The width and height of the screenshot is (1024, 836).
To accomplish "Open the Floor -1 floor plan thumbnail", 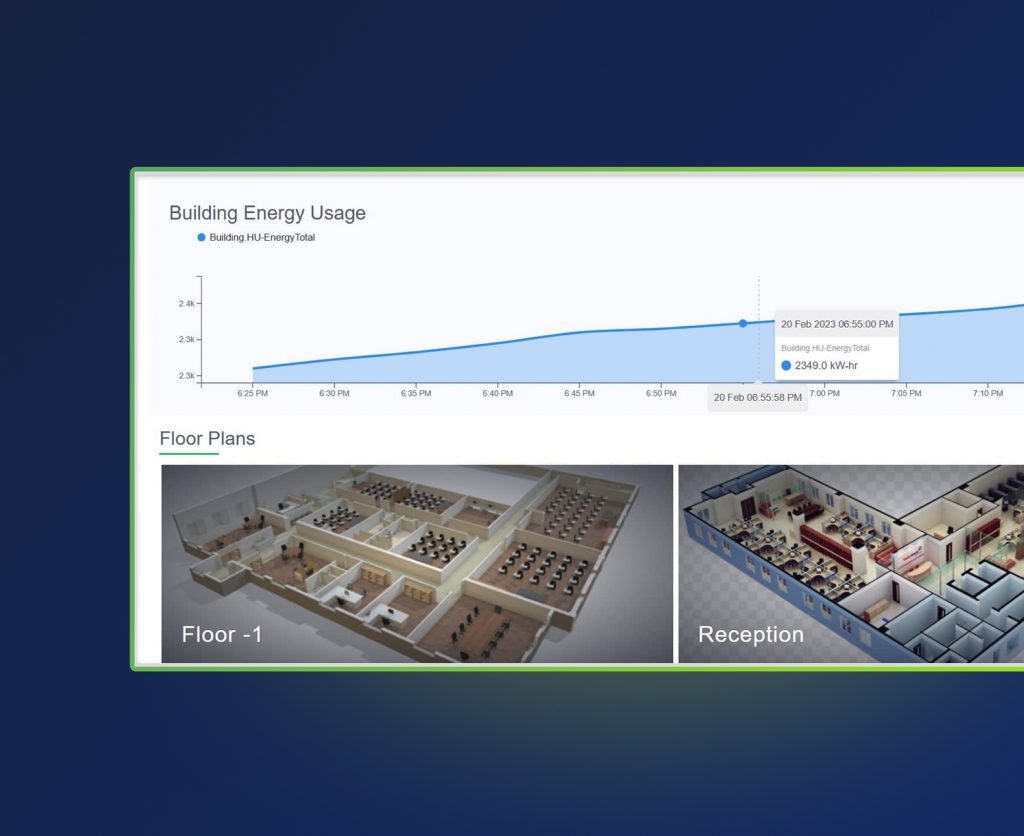I will point(417,563).
